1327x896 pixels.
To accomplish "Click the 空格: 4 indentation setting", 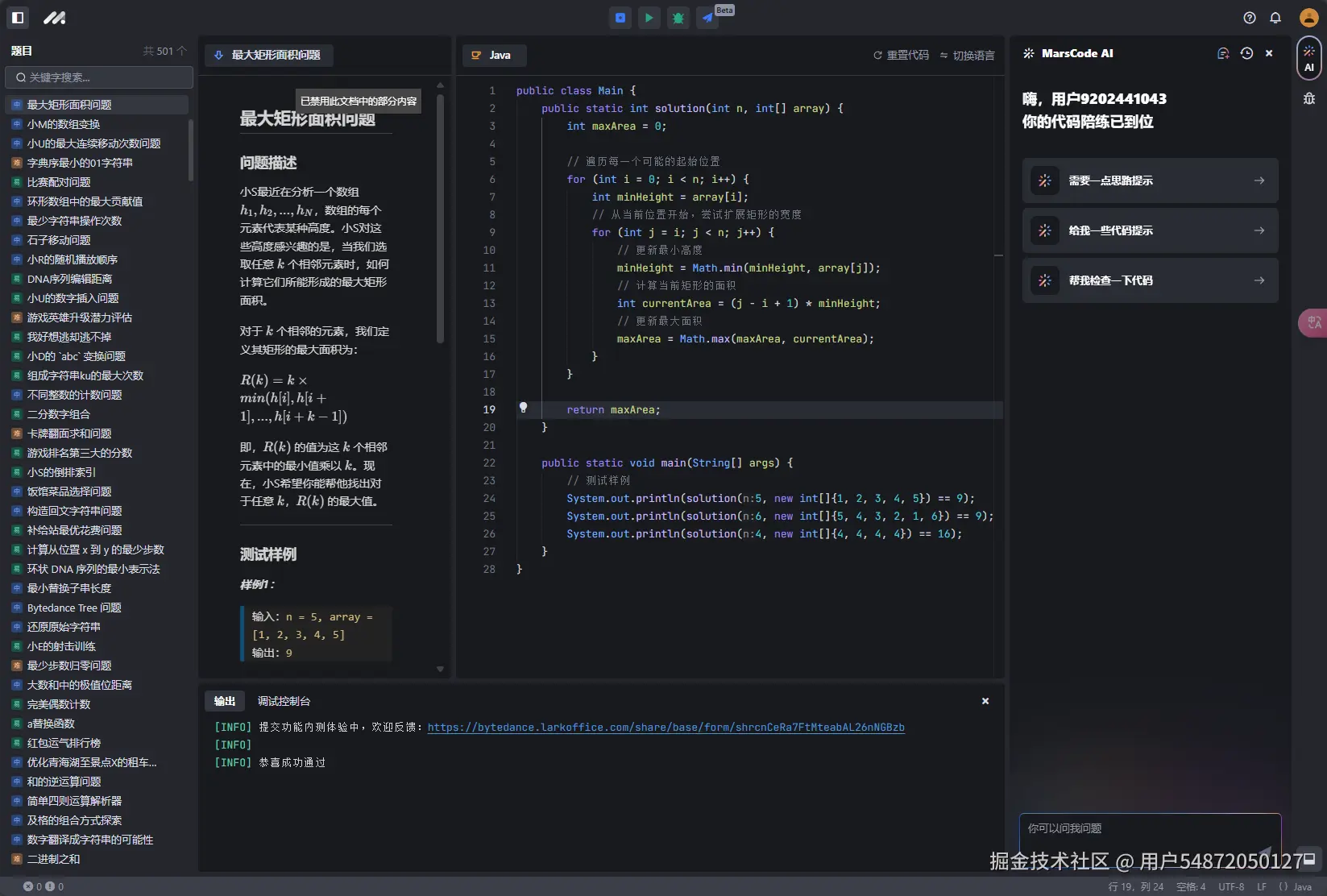I will 1191,886.
